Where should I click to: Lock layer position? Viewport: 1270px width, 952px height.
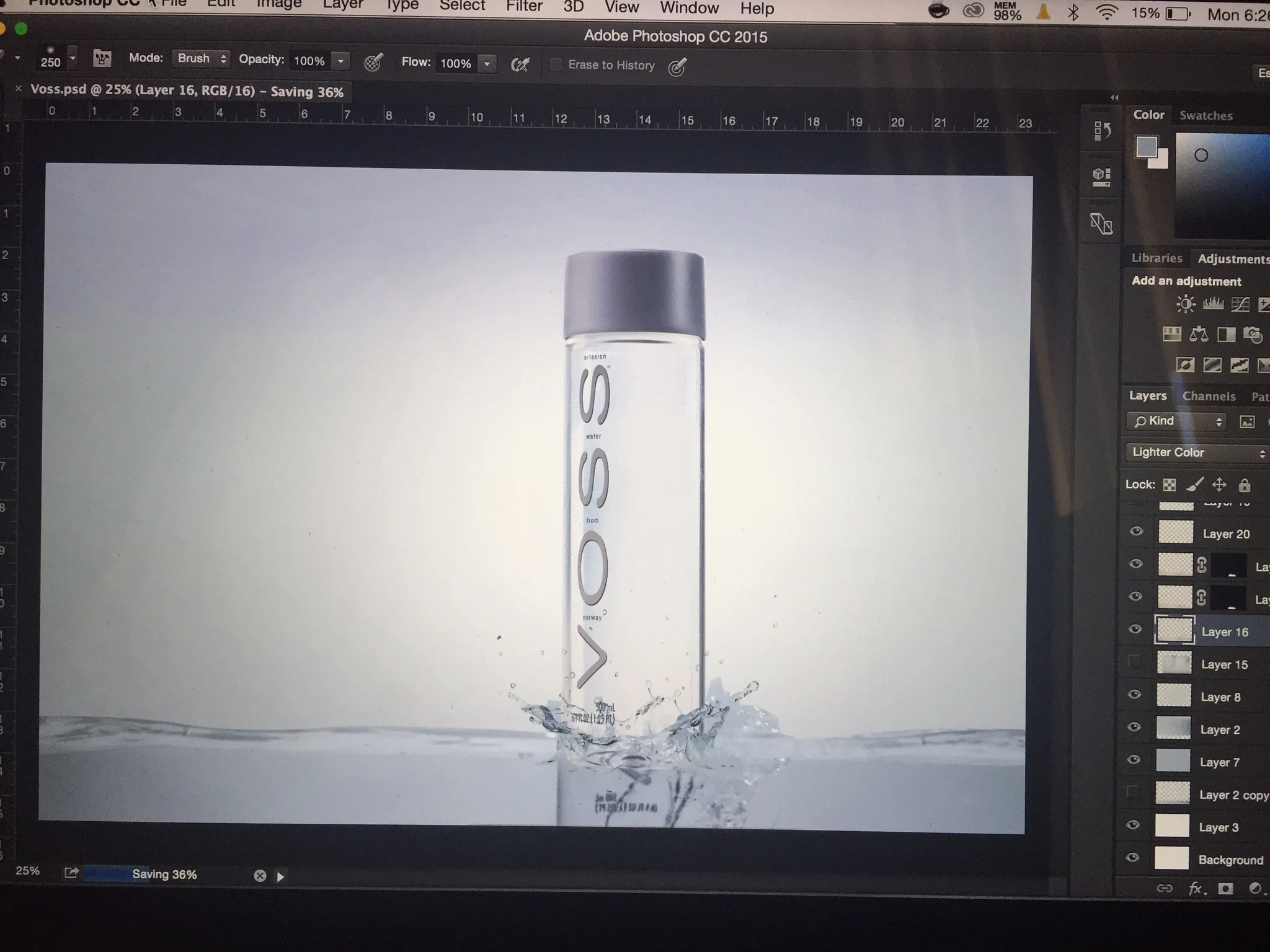(1219, 485)
